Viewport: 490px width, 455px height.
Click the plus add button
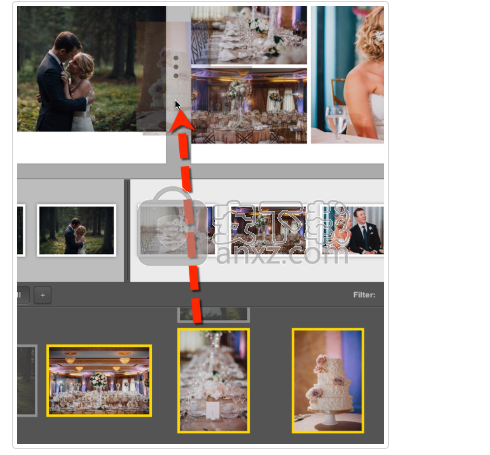pyautogui.click(x=43, y=295)
